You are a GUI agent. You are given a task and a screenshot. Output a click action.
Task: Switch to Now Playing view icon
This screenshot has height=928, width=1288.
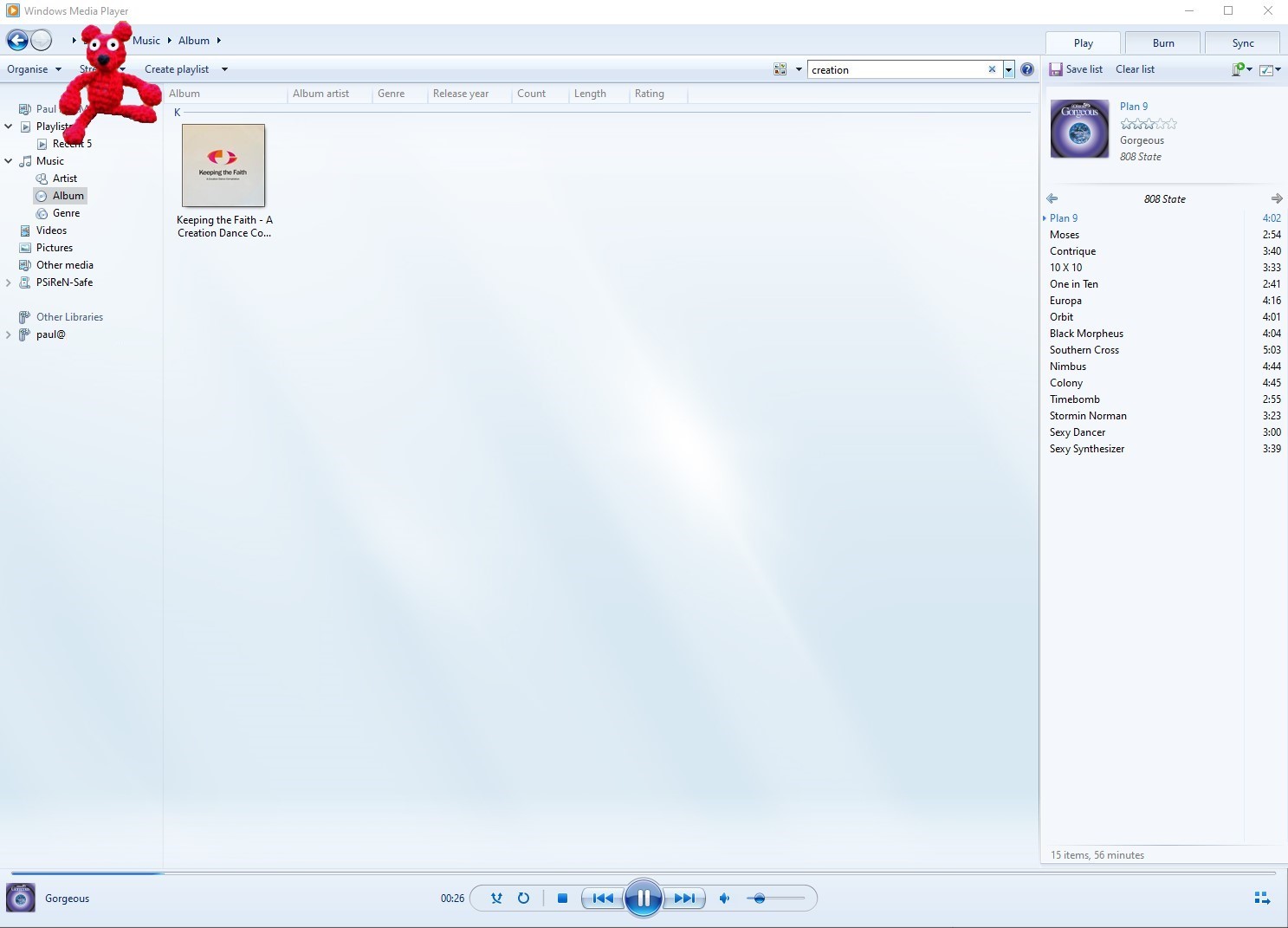pyautogui.click(x=1263, y=899)
